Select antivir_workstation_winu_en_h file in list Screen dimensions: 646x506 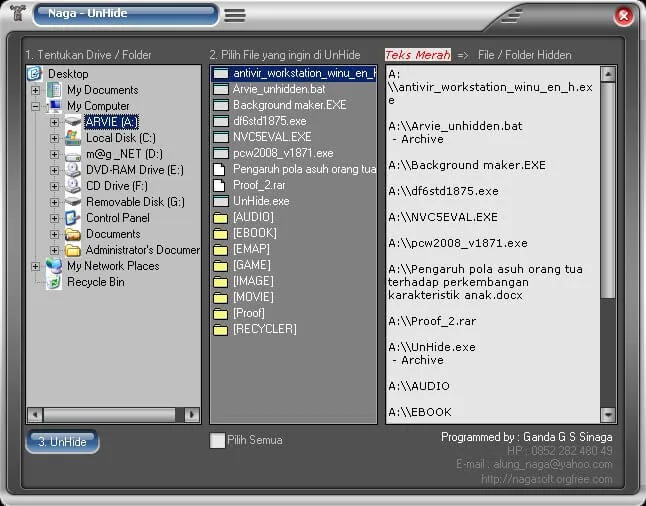(293, 73)
